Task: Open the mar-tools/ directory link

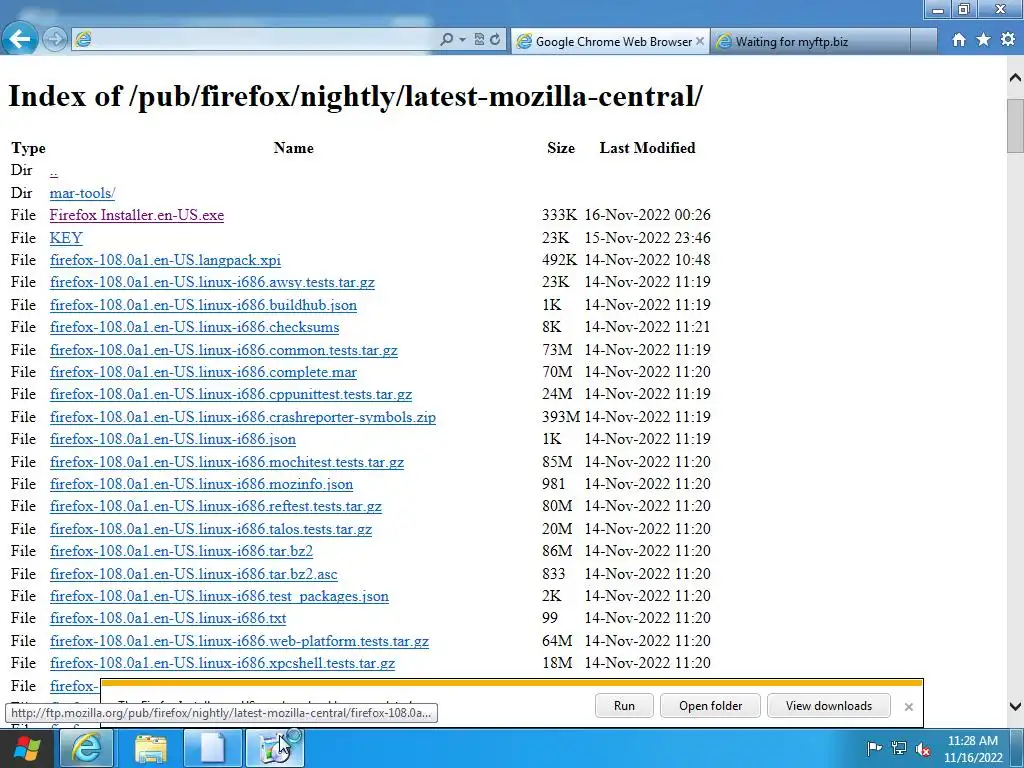Action: pyautogui.click(x=82, y=193)
